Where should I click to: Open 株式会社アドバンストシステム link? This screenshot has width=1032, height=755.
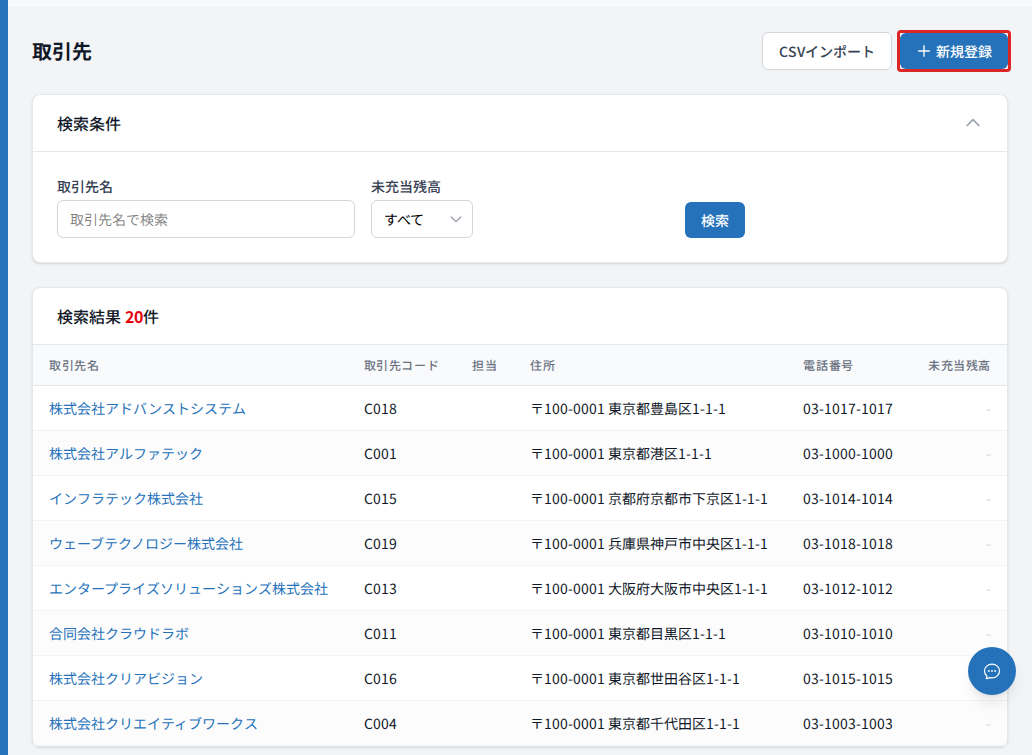tap(147, 409)
